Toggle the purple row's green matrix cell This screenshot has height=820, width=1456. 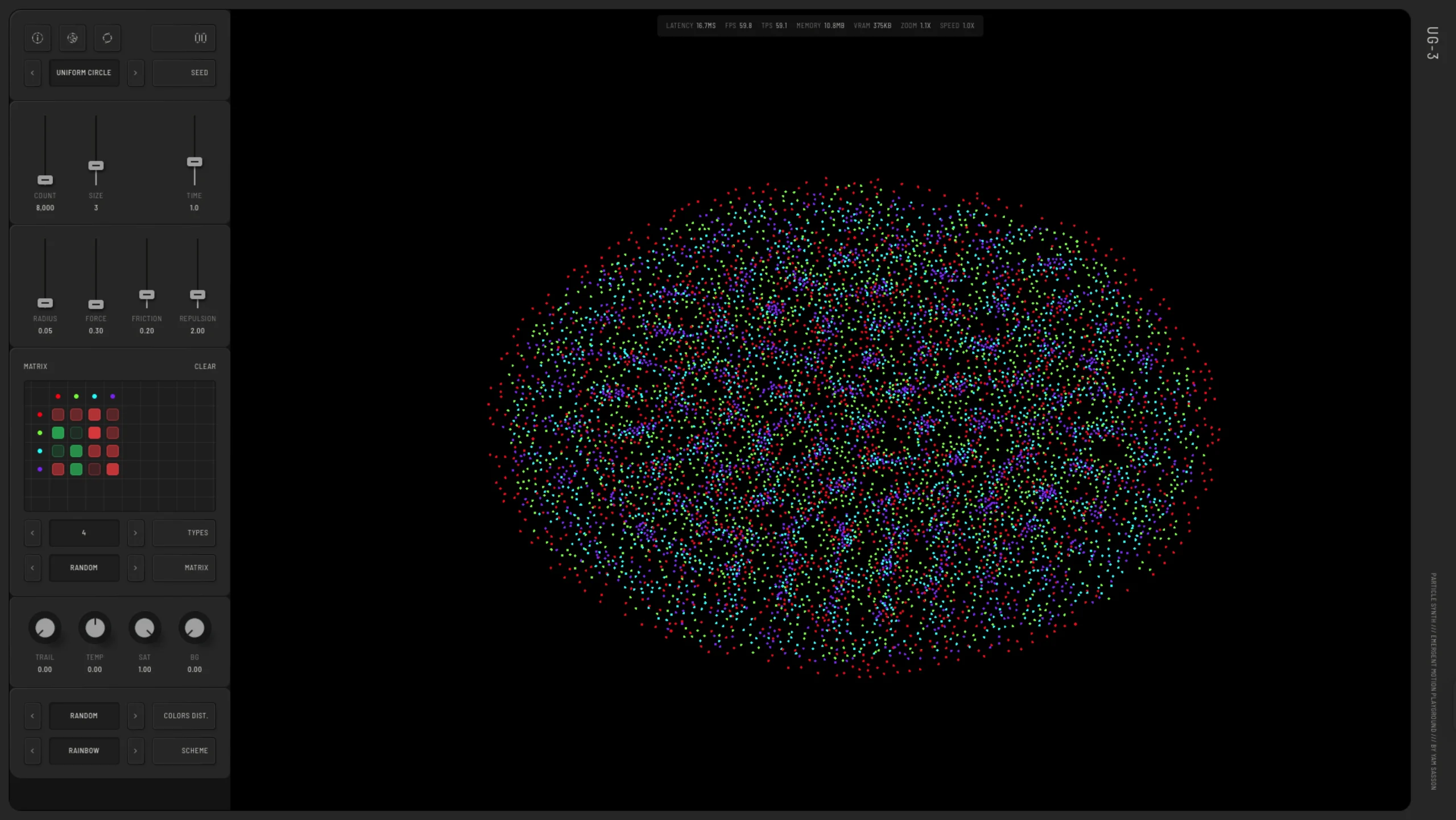click(x=76, y=469)
